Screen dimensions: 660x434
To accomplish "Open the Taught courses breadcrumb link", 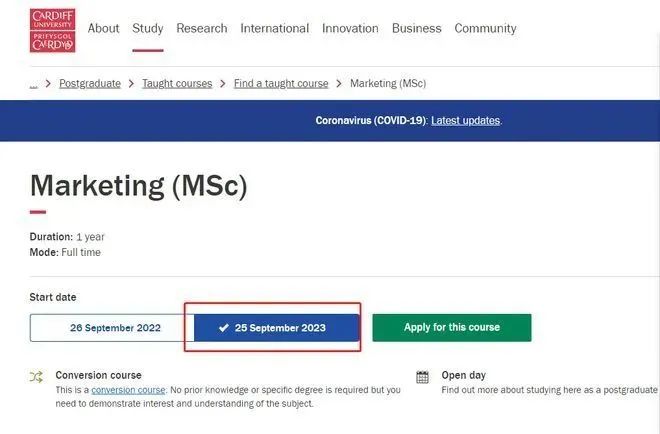I will click(177, 84).
